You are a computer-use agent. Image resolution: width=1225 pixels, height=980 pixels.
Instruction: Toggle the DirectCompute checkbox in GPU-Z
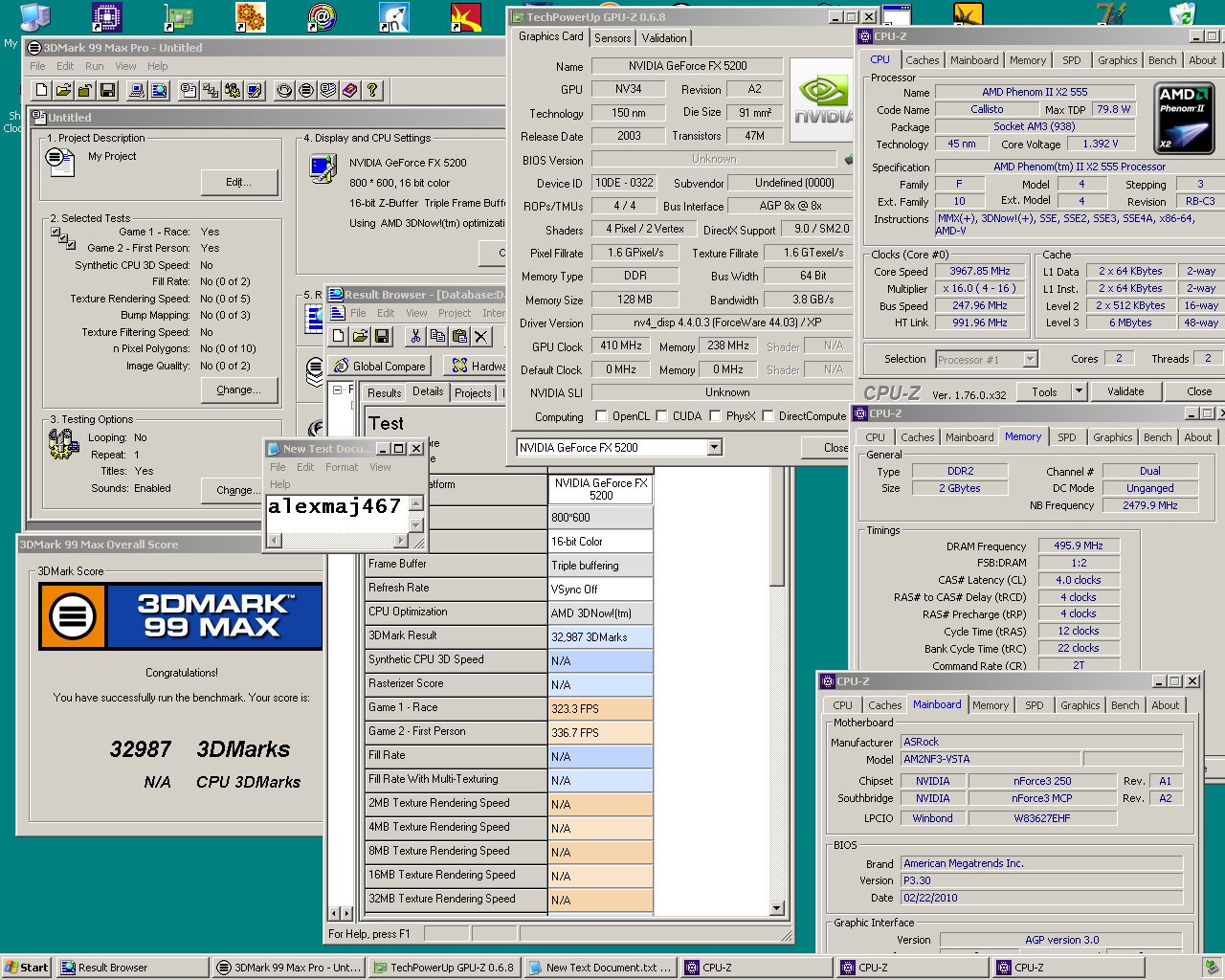click(x=768, y=416)
